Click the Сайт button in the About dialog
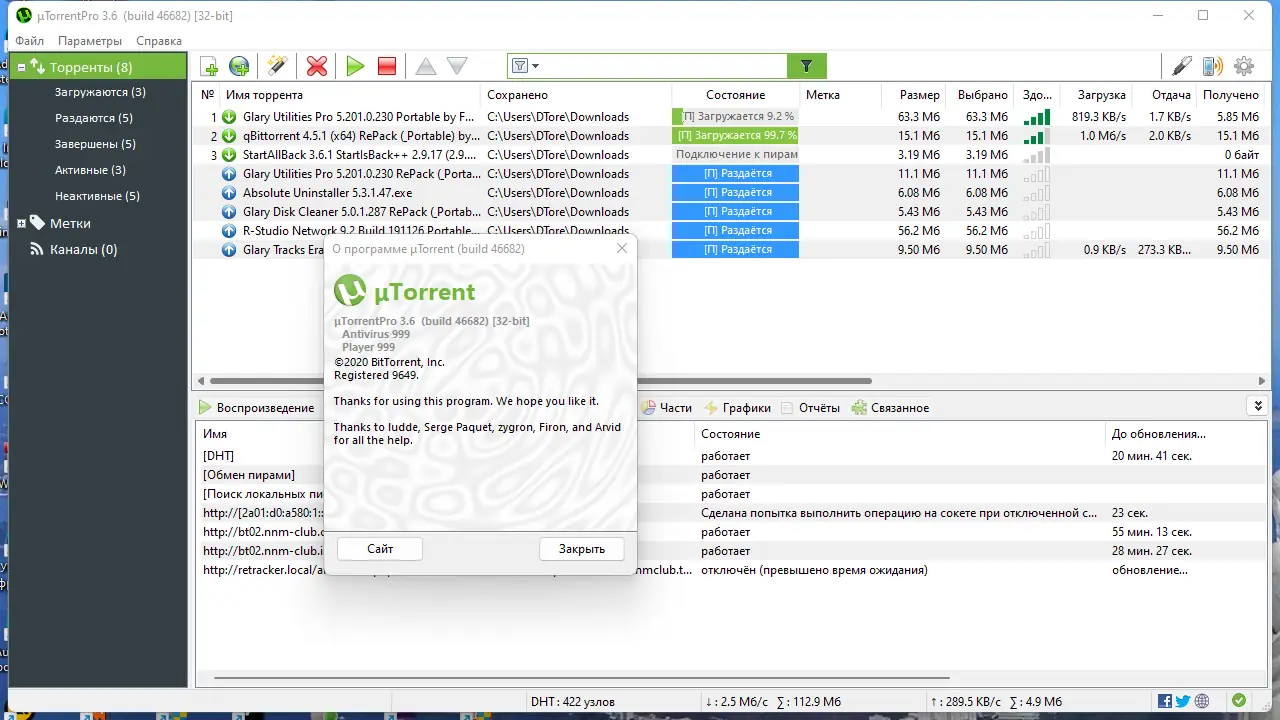The height and width of the screenshot is (720, 1280). pyautogui.click(x=380, y=549)
